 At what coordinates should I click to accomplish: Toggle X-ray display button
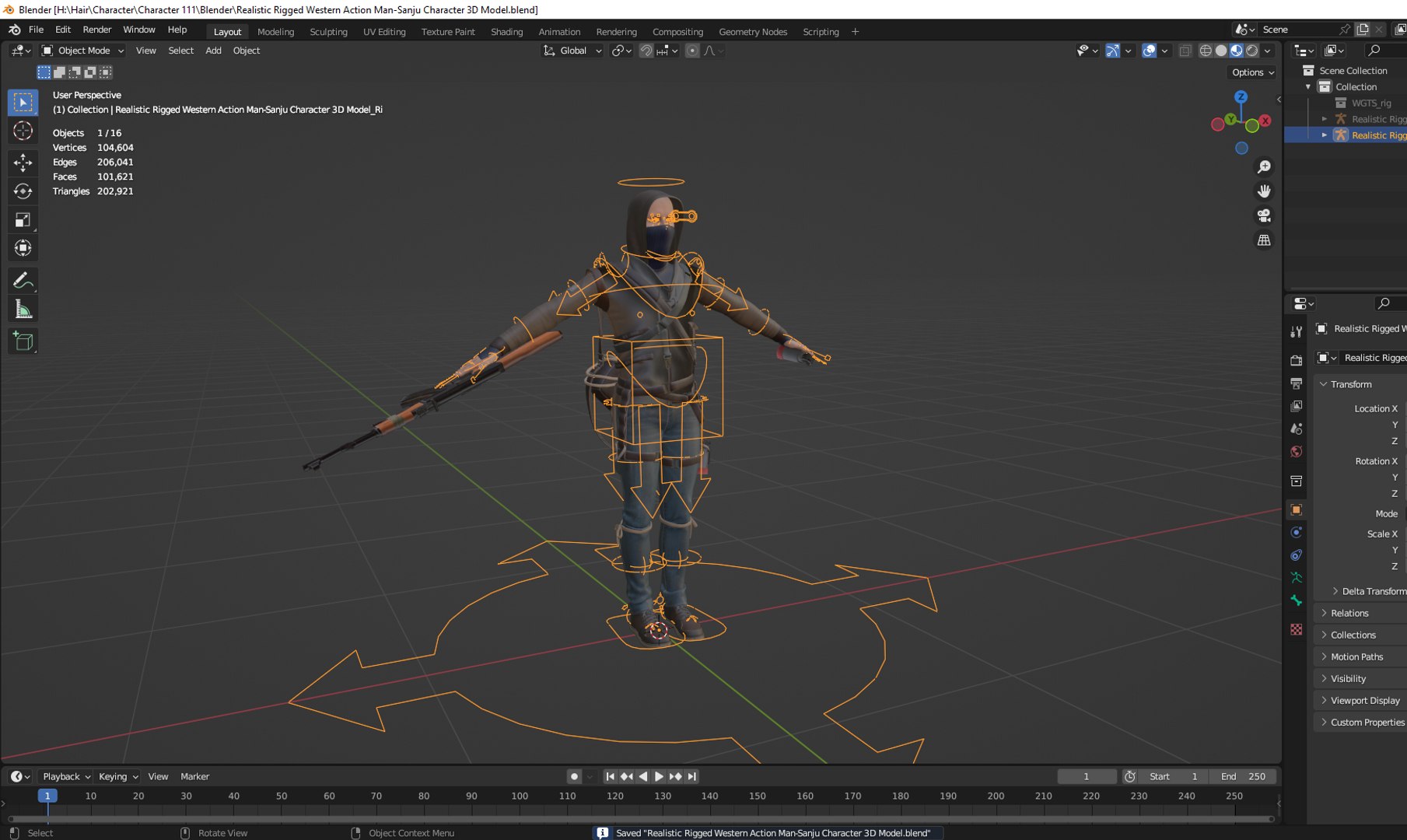(1185, 51)
